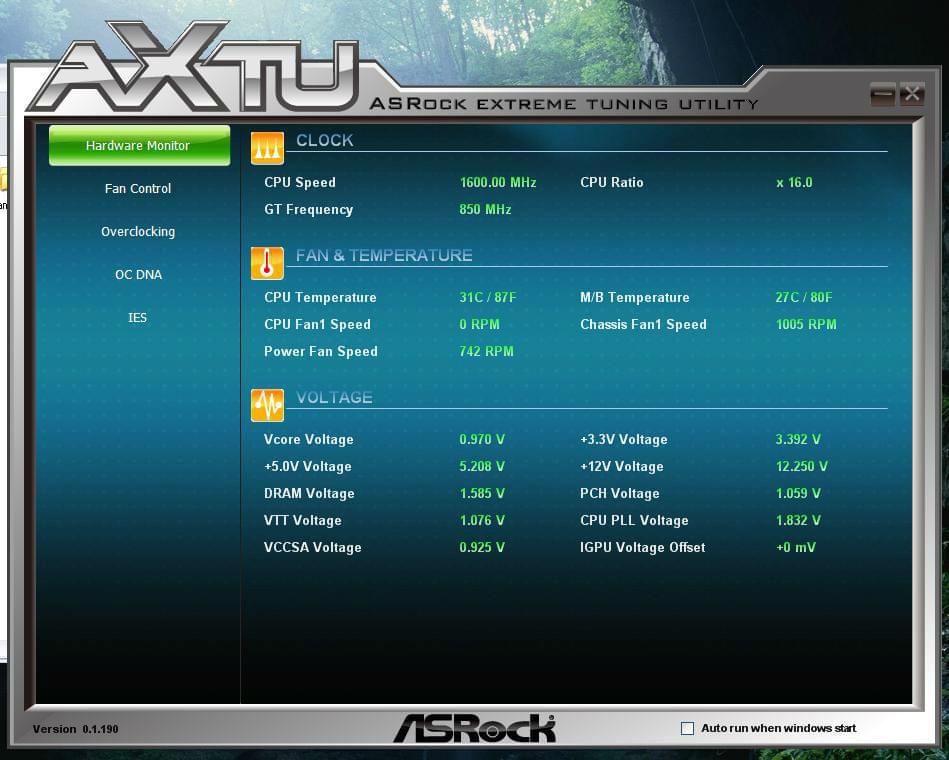Minimize the AXTU window
Viewport: 949px width, 760px height.
(x=882, y=94)
